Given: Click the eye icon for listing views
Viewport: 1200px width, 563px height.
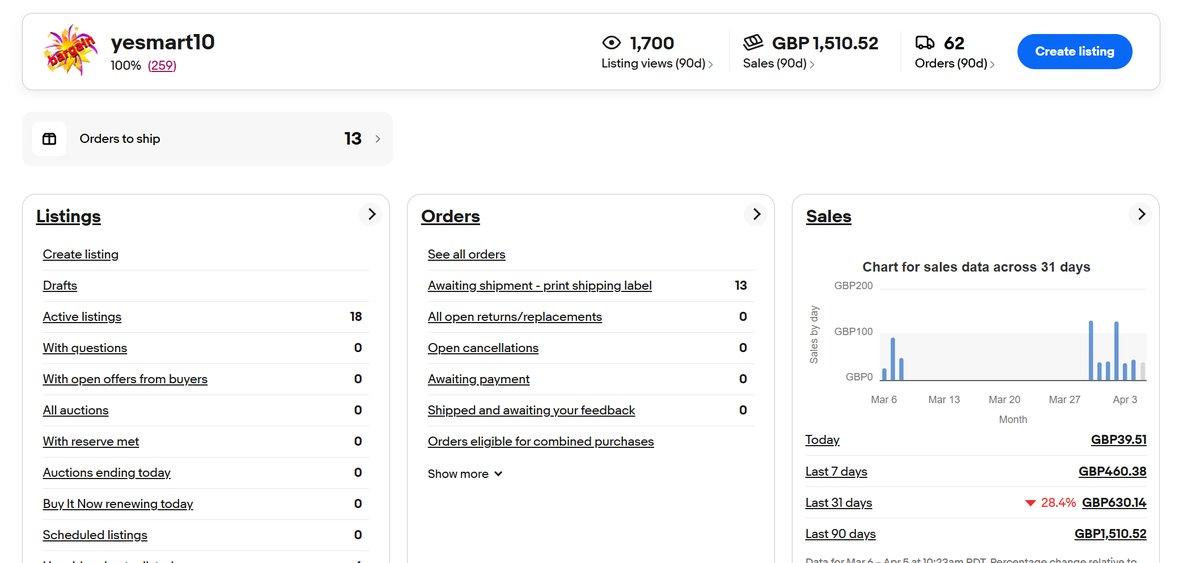Looking at the screenshot, I should pyautogui.click(x=611, y=43).
